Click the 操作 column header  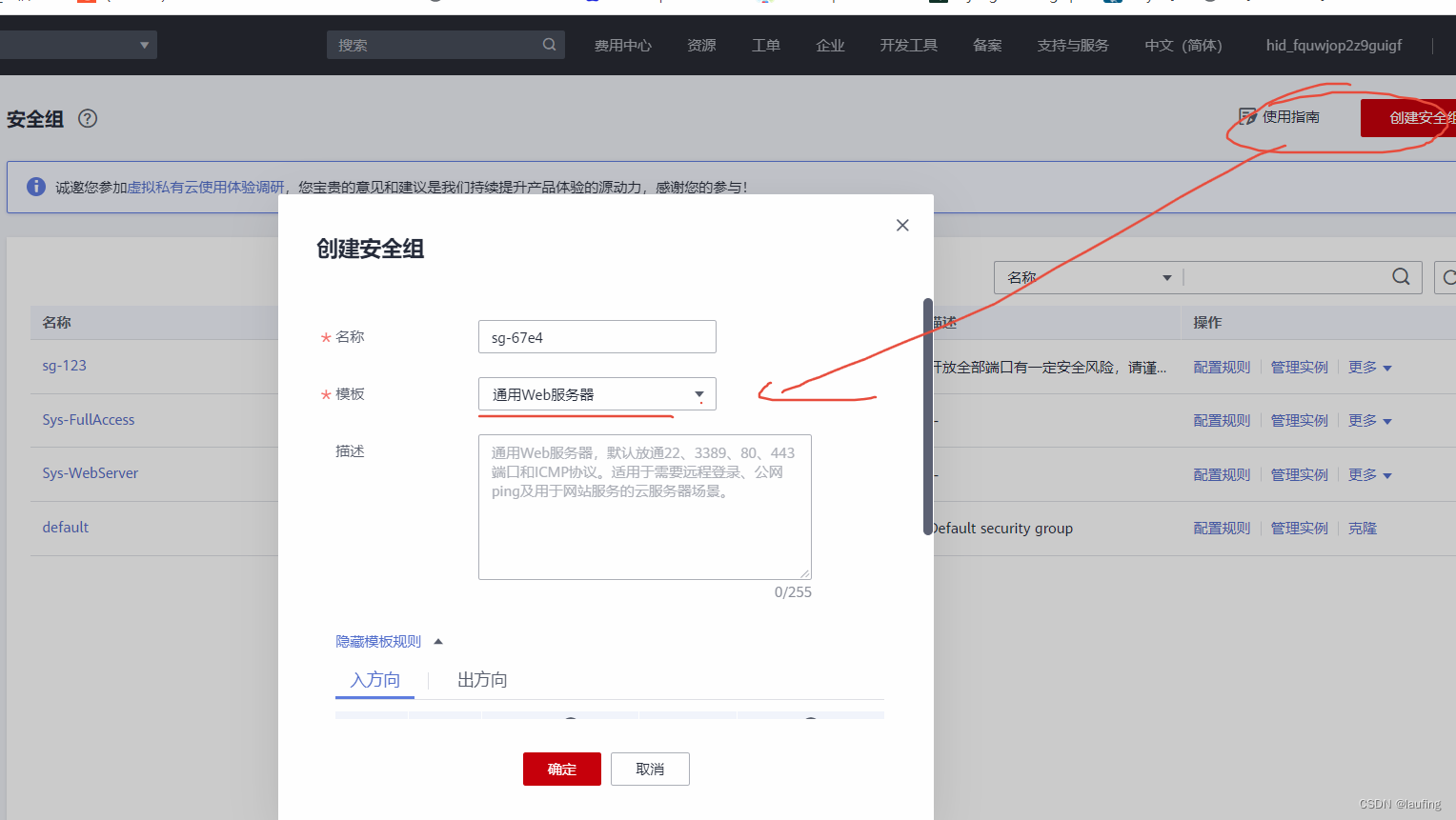click(x=1207, y=323)
